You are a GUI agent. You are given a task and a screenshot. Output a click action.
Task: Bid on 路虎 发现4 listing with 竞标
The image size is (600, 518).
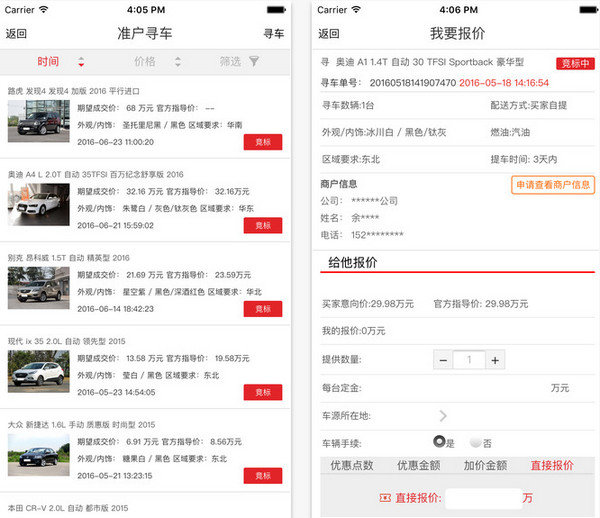263,142
